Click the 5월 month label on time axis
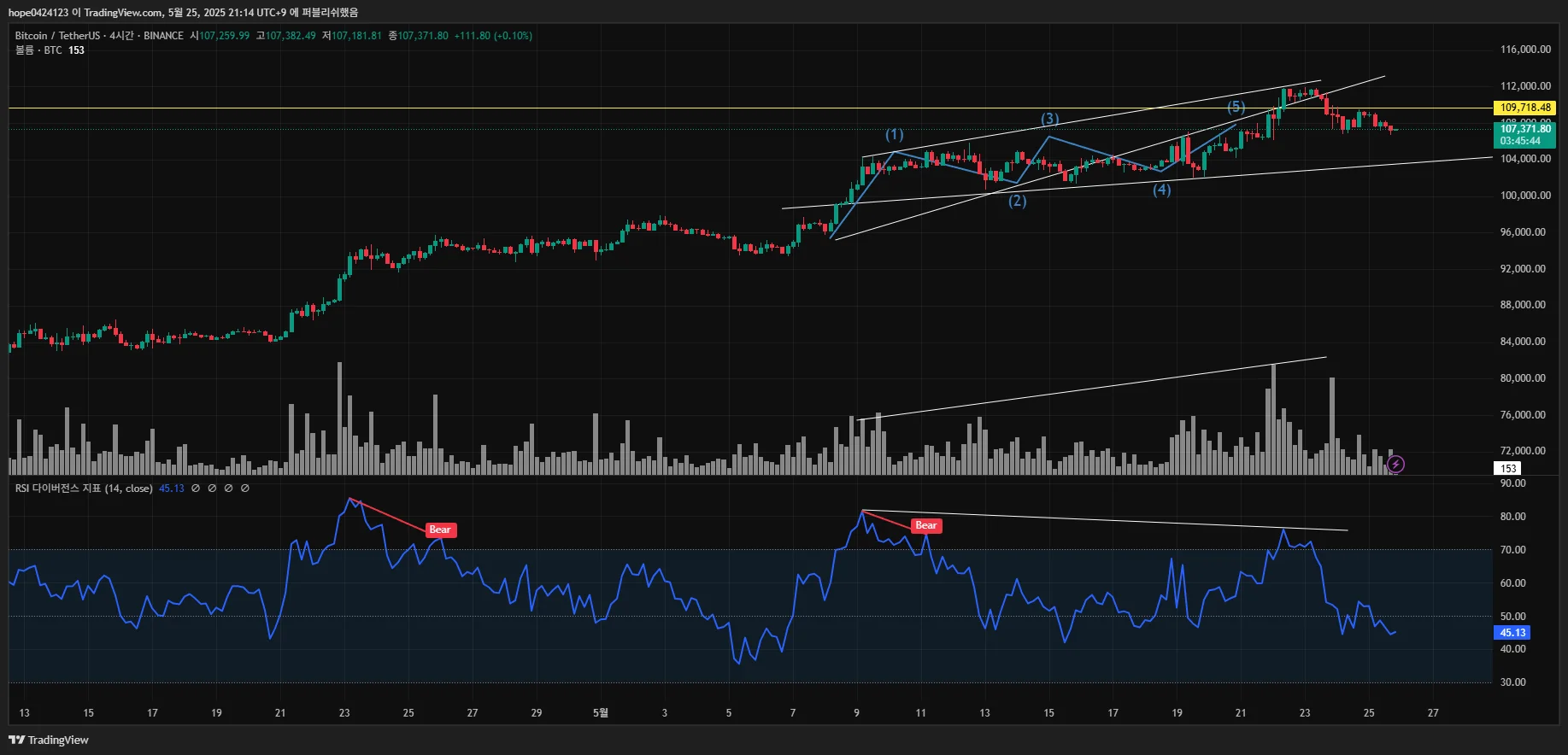 (x=601, y=712)
